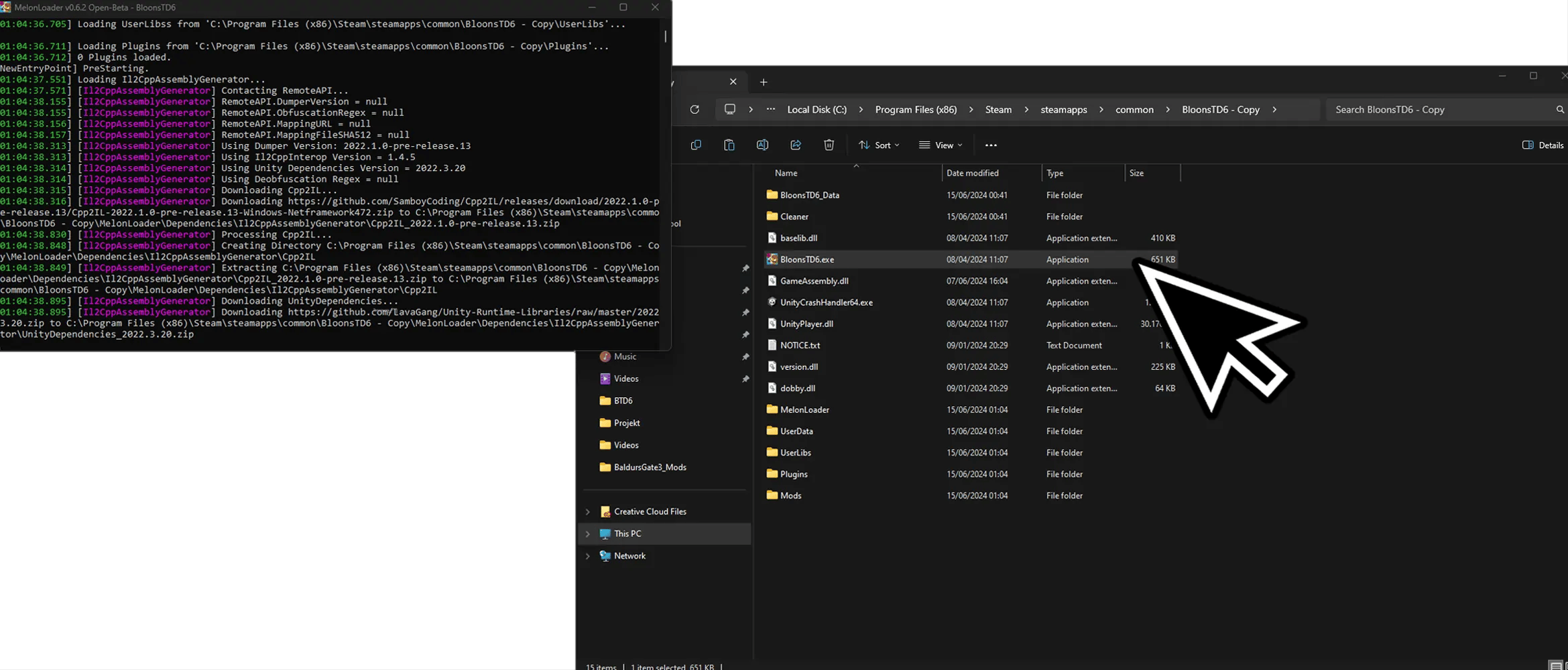Click the PC monitor icon in address bar
Viewport: 1568px width, 670px height.
tap(730, 109)
